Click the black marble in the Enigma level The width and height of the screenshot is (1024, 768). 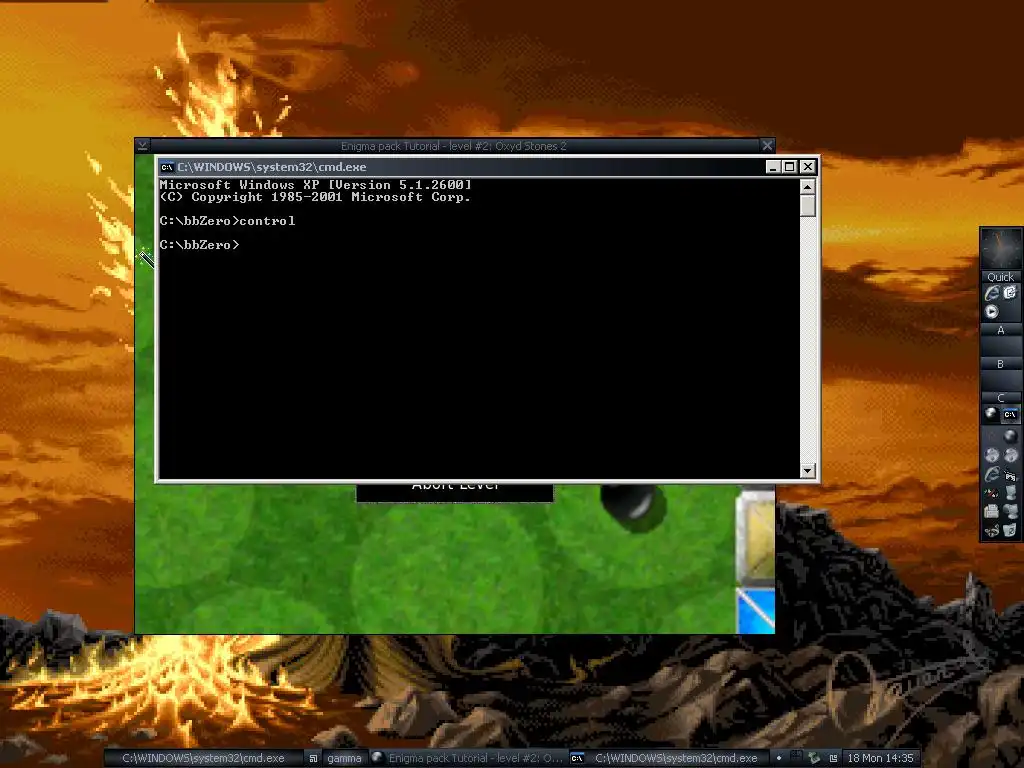(x=633, y=507)
